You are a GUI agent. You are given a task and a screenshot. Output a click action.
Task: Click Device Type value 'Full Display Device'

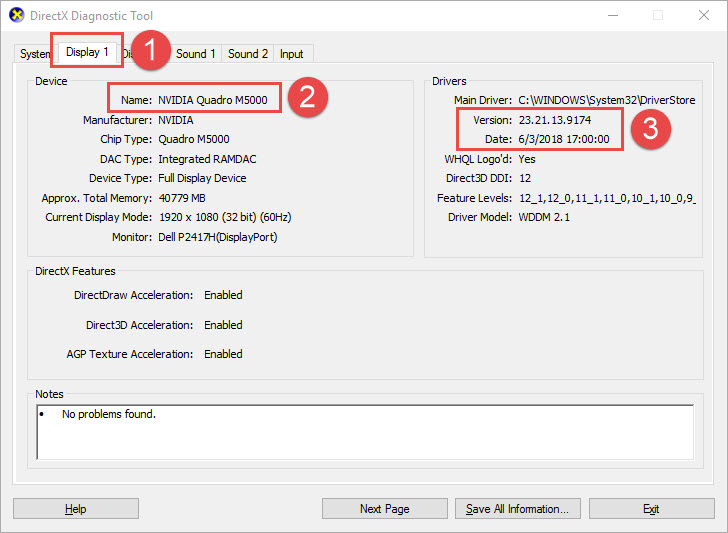[x=202, y=178]
